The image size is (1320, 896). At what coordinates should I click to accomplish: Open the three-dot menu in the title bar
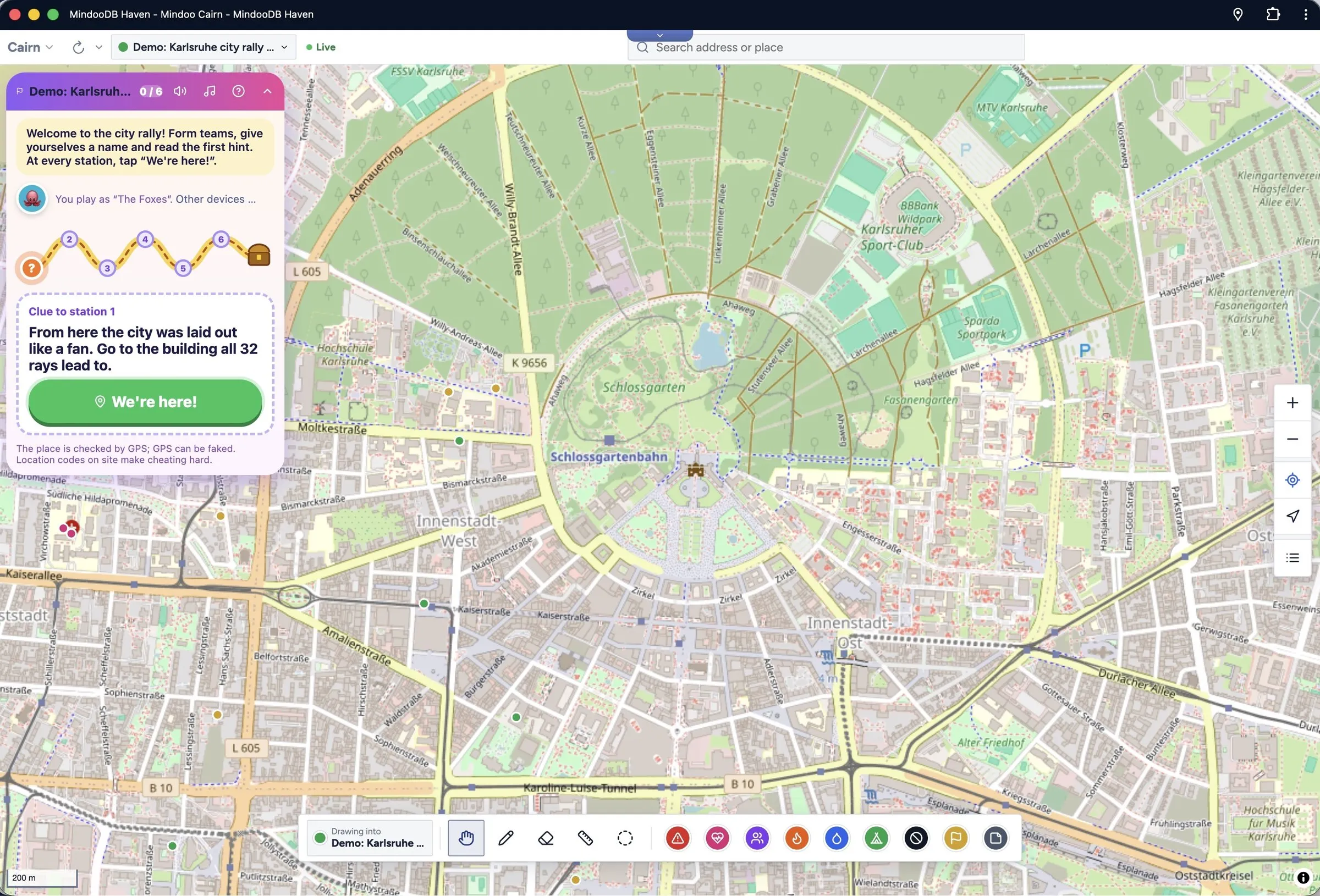(1305, 14)
